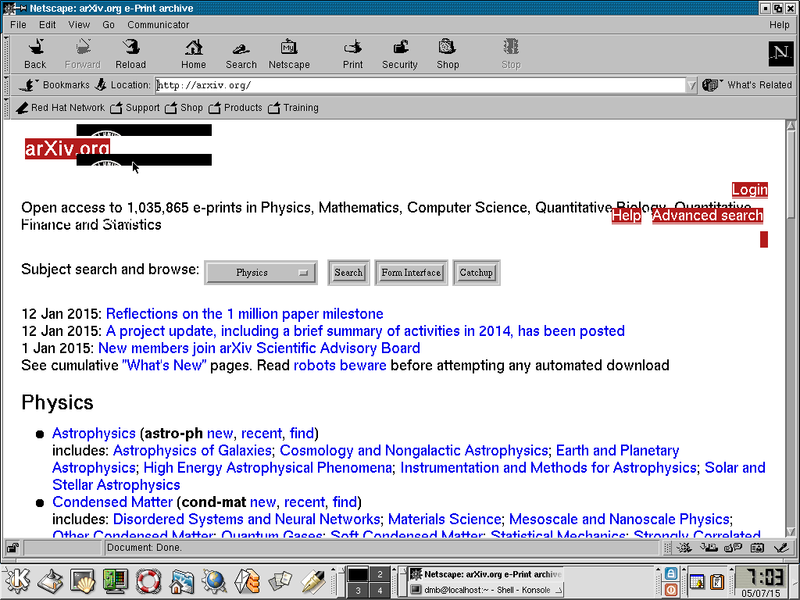This screenshot has height=600, width=800.
Task: Open the Communicator menu
Action: pyautogui.click(x=158, y=24)
